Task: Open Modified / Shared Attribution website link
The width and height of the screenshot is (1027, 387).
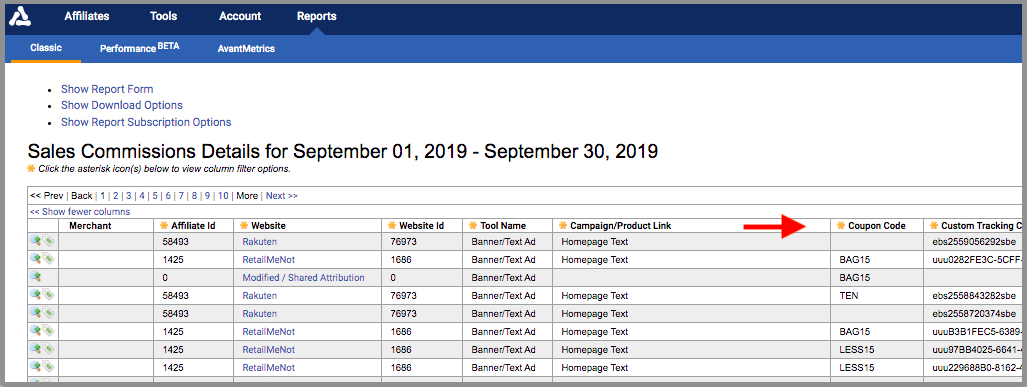Action: click(x=303, y=278)
